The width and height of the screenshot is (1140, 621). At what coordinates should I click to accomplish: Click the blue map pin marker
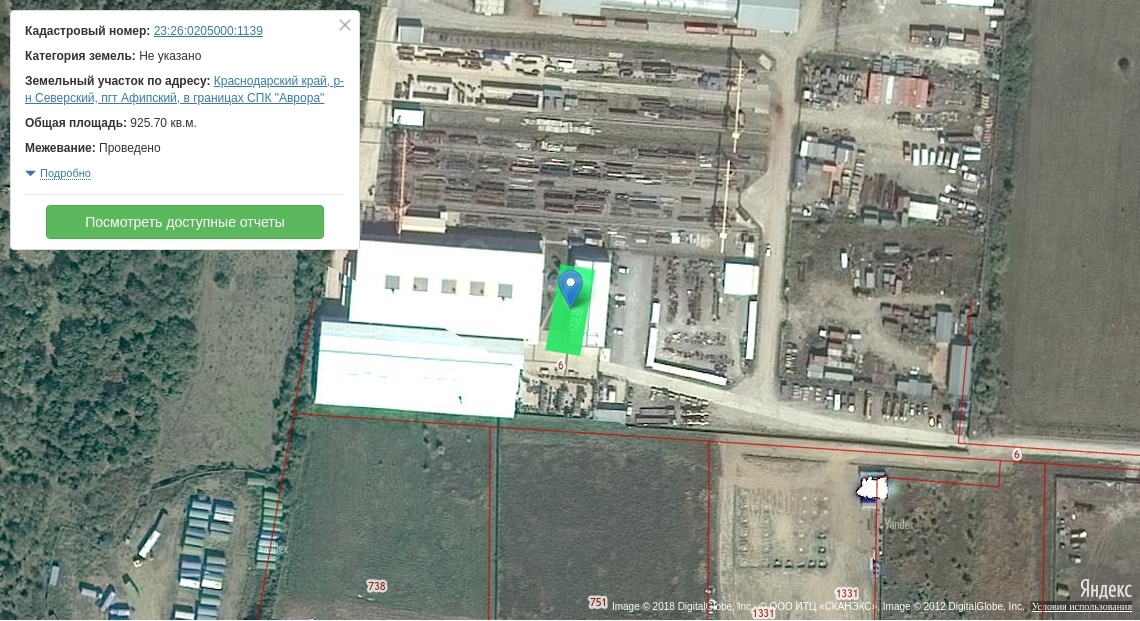click(570, 287)
